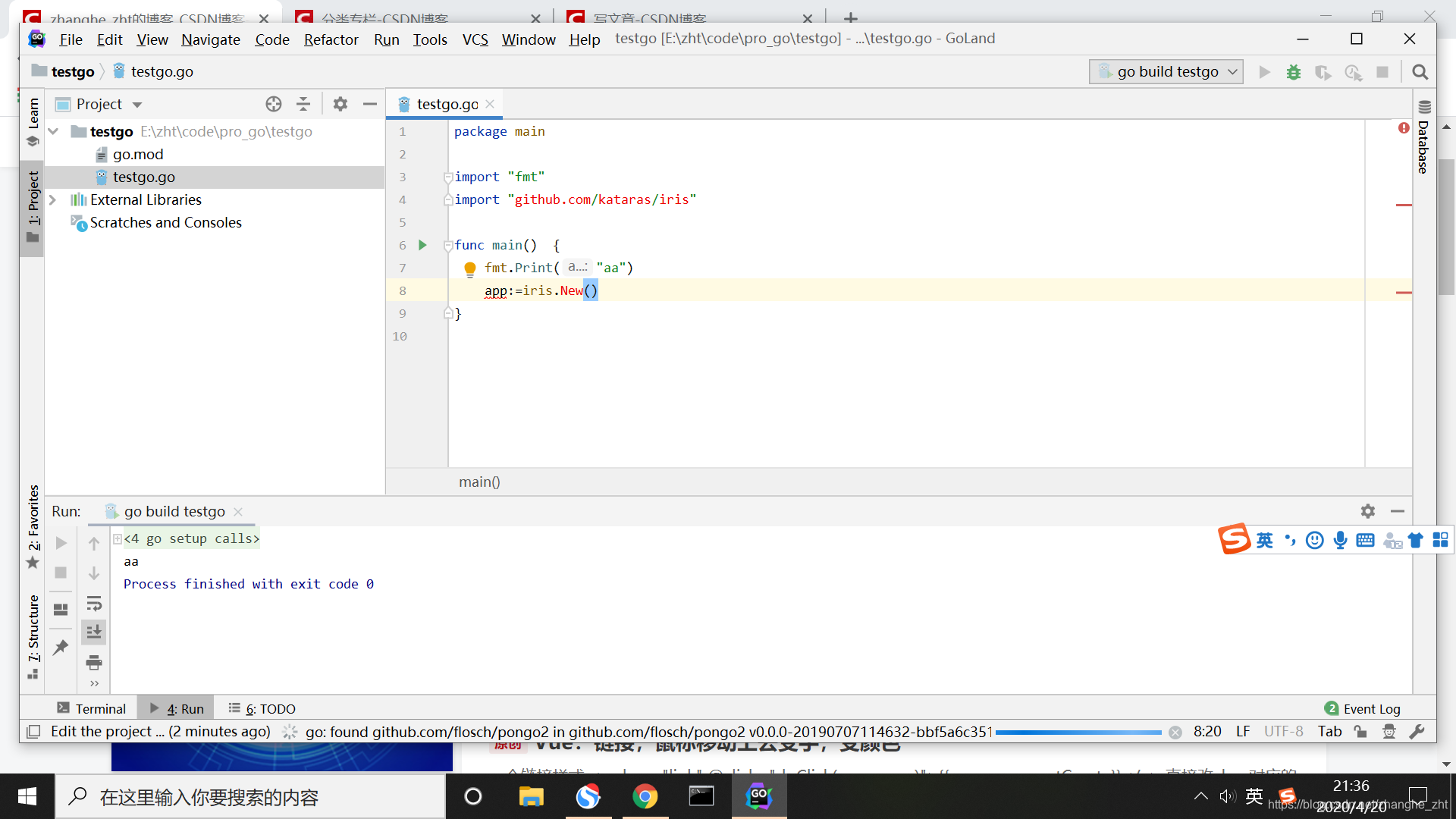This screenshot has height=819, width=1456.
Task: Toggle read-only lock icon in status bar
Action: [x=1360, y=731]
